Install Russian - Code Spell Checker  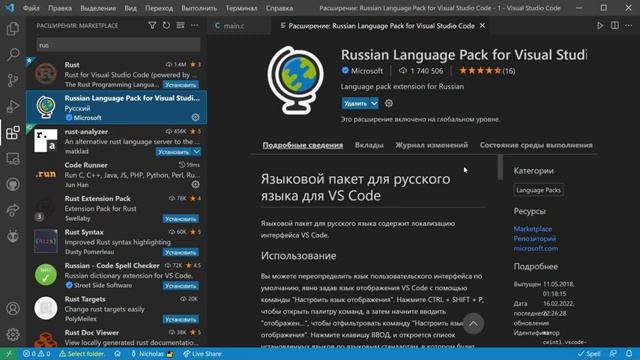coord(180,286)
